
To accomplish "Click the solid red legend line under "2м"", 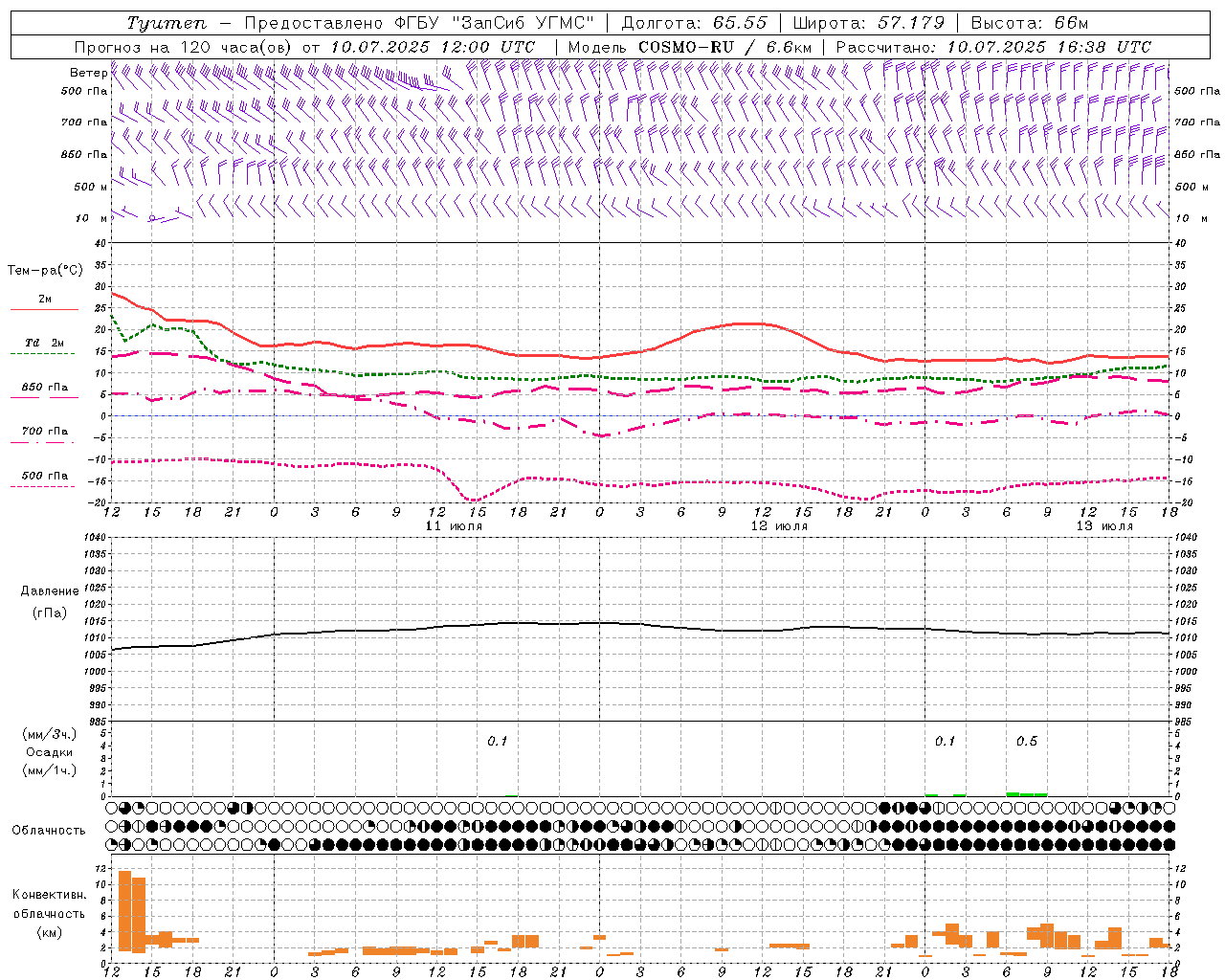I will coord(44,309).
